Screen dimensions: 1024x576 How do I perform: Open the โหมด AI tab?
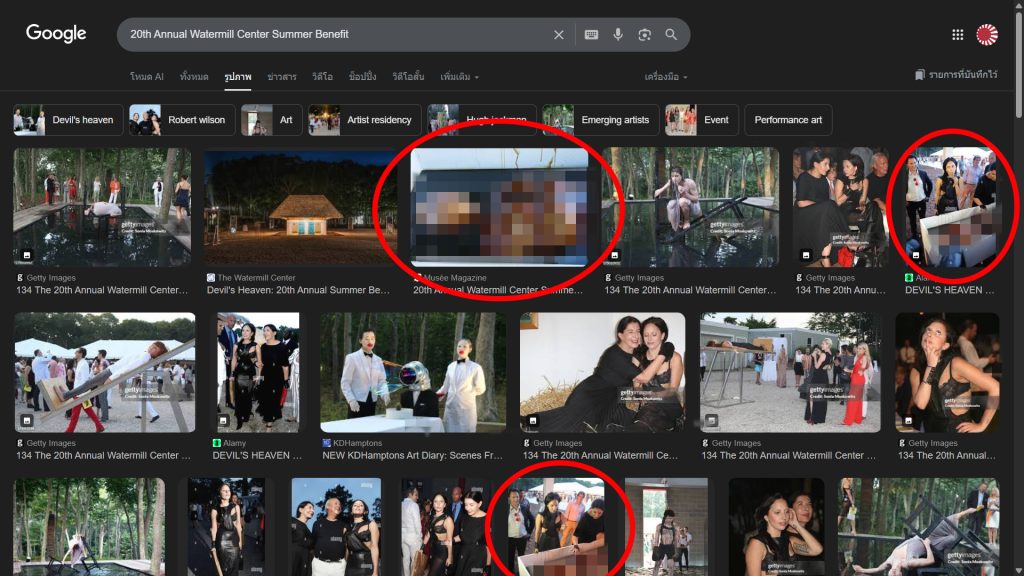[x=146, y=77]
